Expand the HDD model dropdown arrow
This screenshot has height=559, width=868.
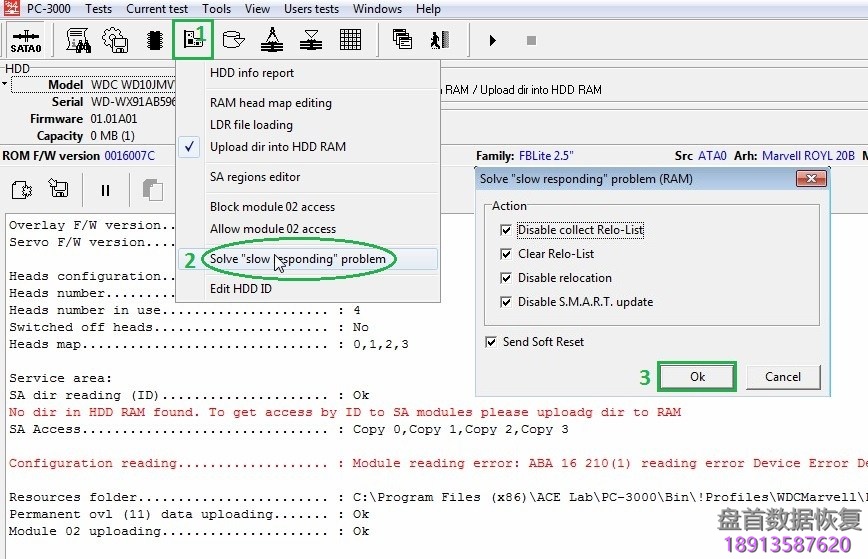coord(5,85)
